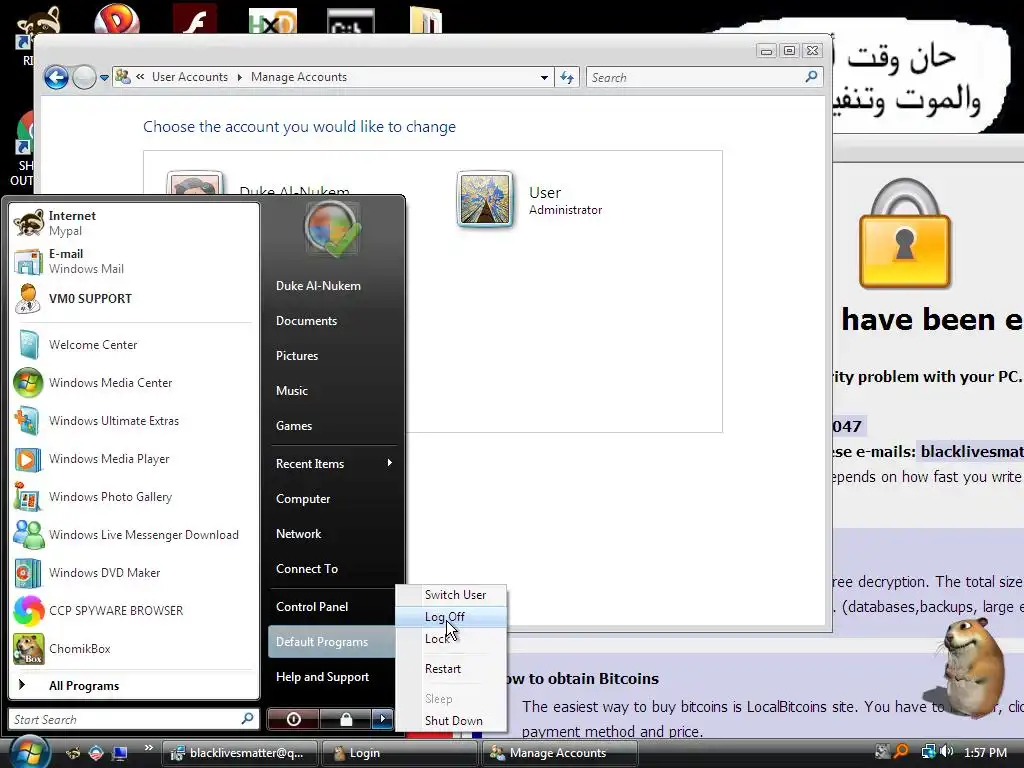This screenshot has width=1024, height=768.
Task: Launch VM0 SUPPORT program
Action: coord(134,298)
